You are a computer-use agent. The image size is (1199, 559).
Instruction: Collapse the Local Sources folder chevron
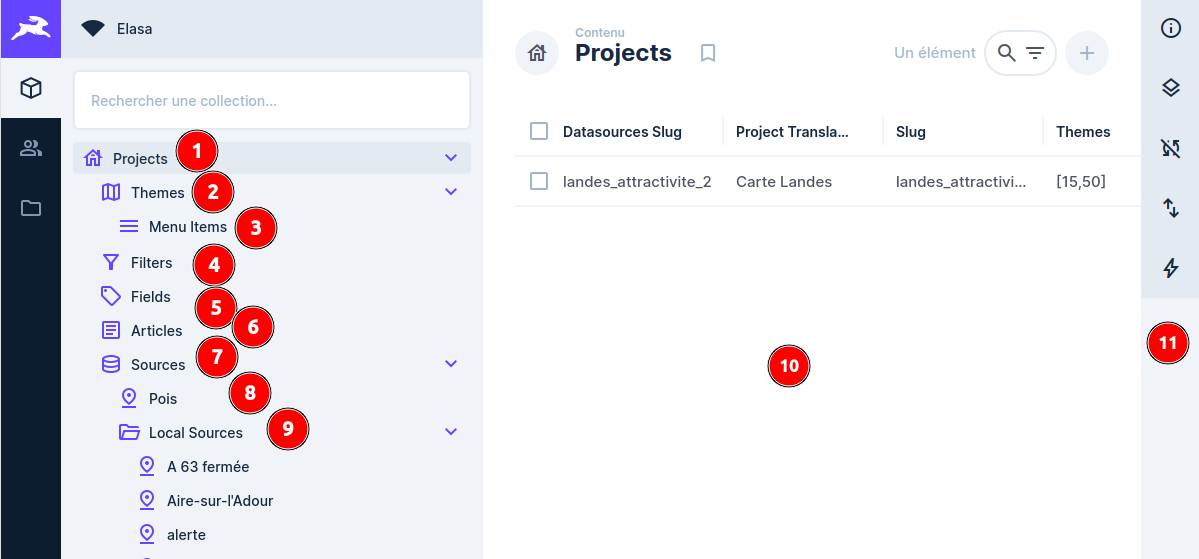coord(450,431)
